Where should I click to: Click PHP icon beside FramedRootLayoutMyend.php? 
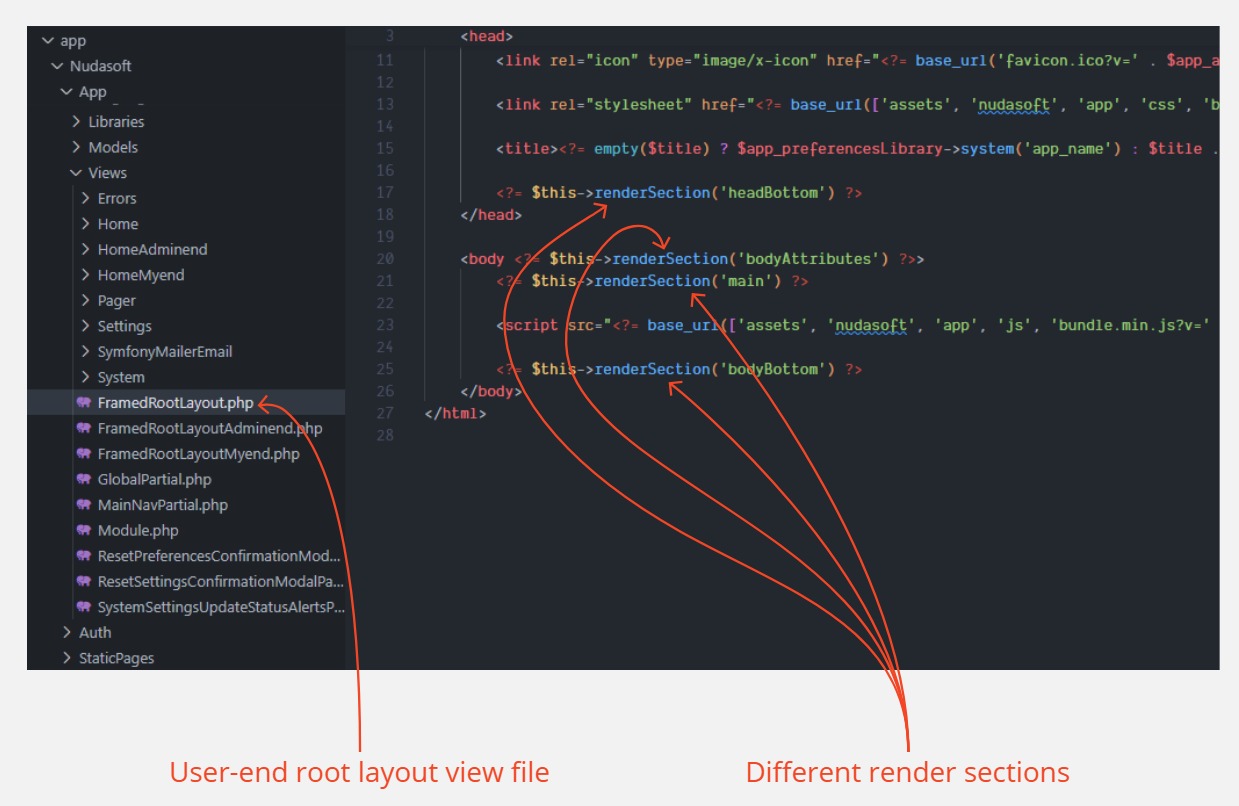[x=84, y=454]
